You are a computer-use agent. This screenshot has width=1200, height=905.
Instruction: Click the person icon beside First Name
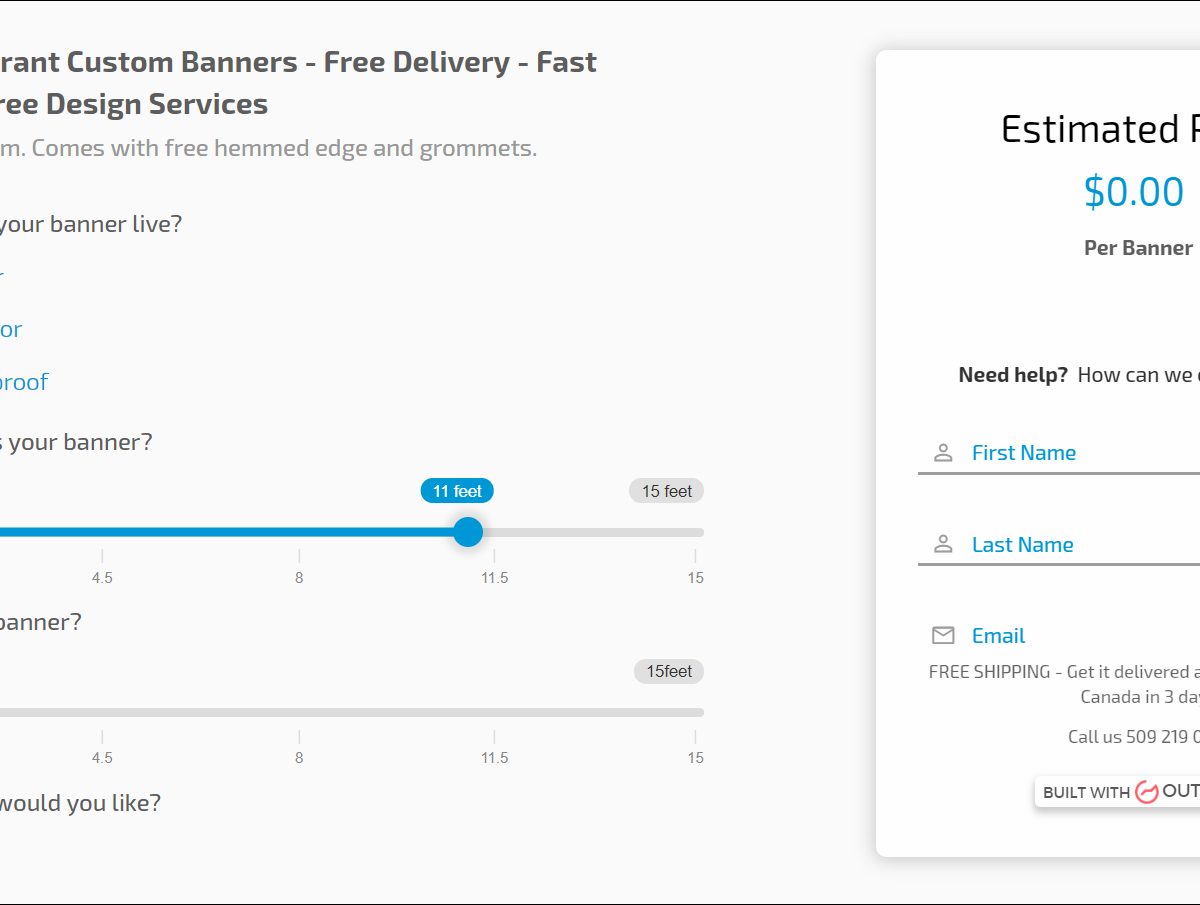(x=943, y=453)
